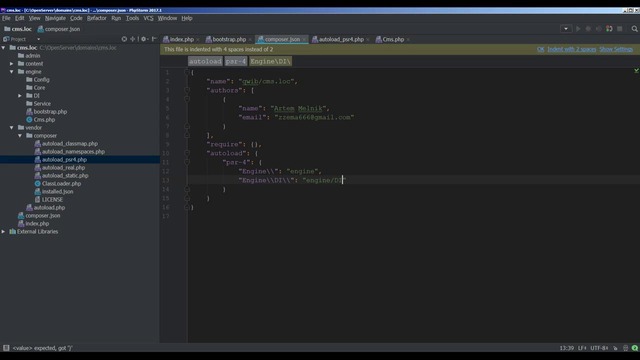Image resolution: width=640 pixels, height=360 pixels.
Task: Toggle fold marker on authors line
Action: 187,90
